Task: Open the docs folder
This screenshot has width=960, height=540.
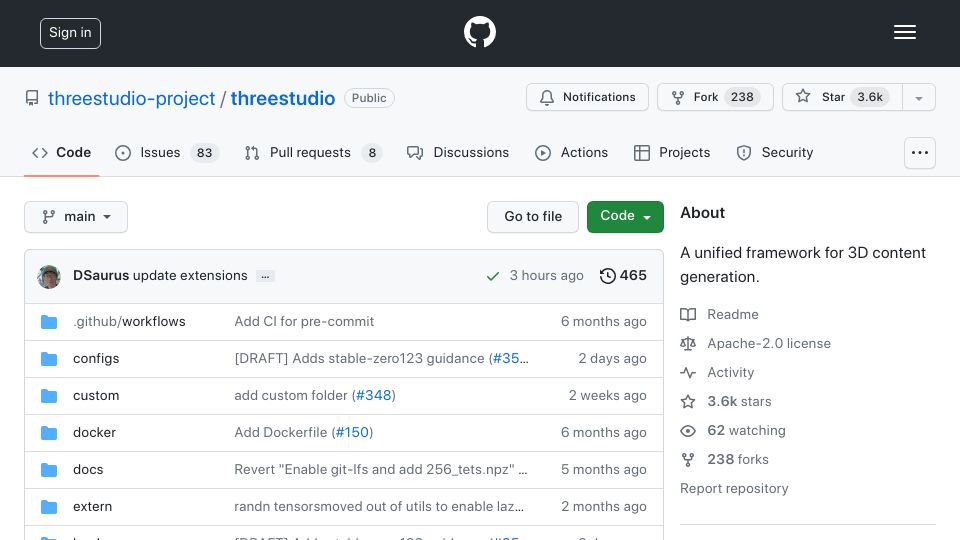Action: [88, 470]
